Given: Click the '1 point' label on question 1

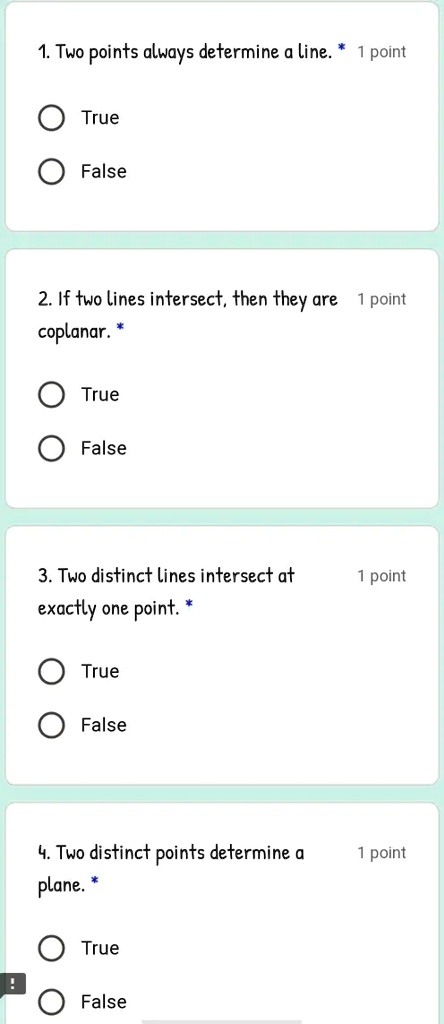Looking at the screenshot, I should coord(381,52).
